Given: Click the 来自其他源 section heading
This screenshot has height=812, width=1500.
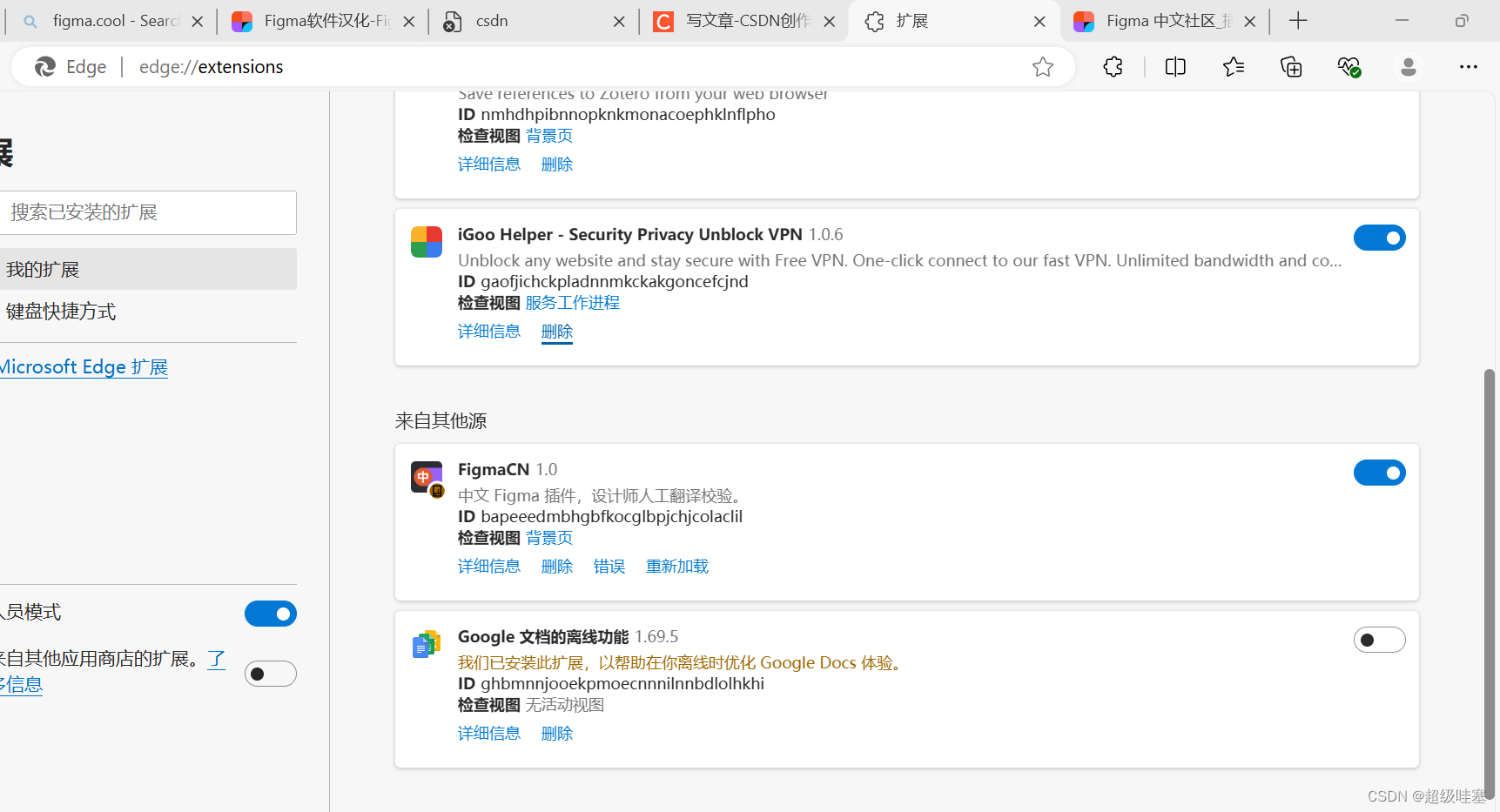Looking at the screenshot, I should pos(441,421).
